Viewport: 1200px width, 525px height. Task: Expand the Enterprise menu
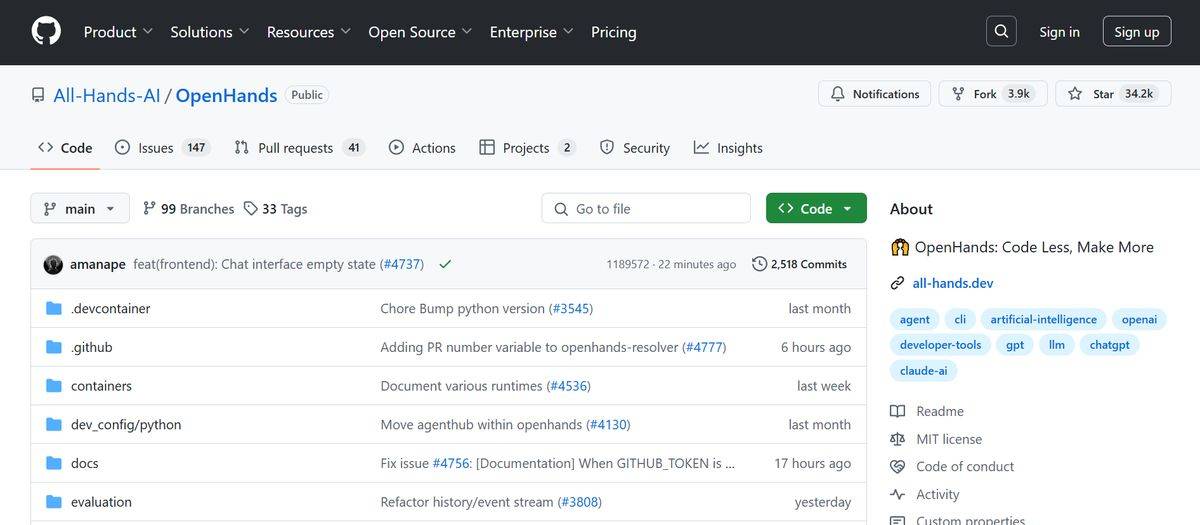[531, 32]
